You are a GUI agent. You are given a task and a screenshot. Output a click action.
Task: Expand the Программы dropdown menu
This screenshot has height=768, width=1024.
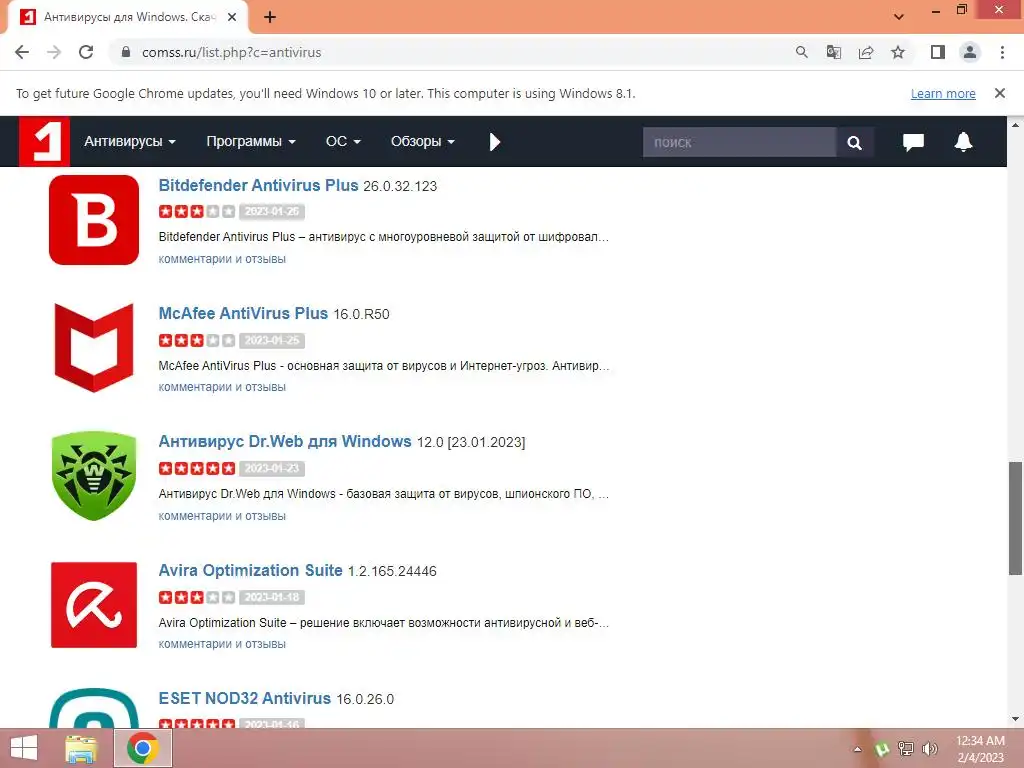[251, 142]
